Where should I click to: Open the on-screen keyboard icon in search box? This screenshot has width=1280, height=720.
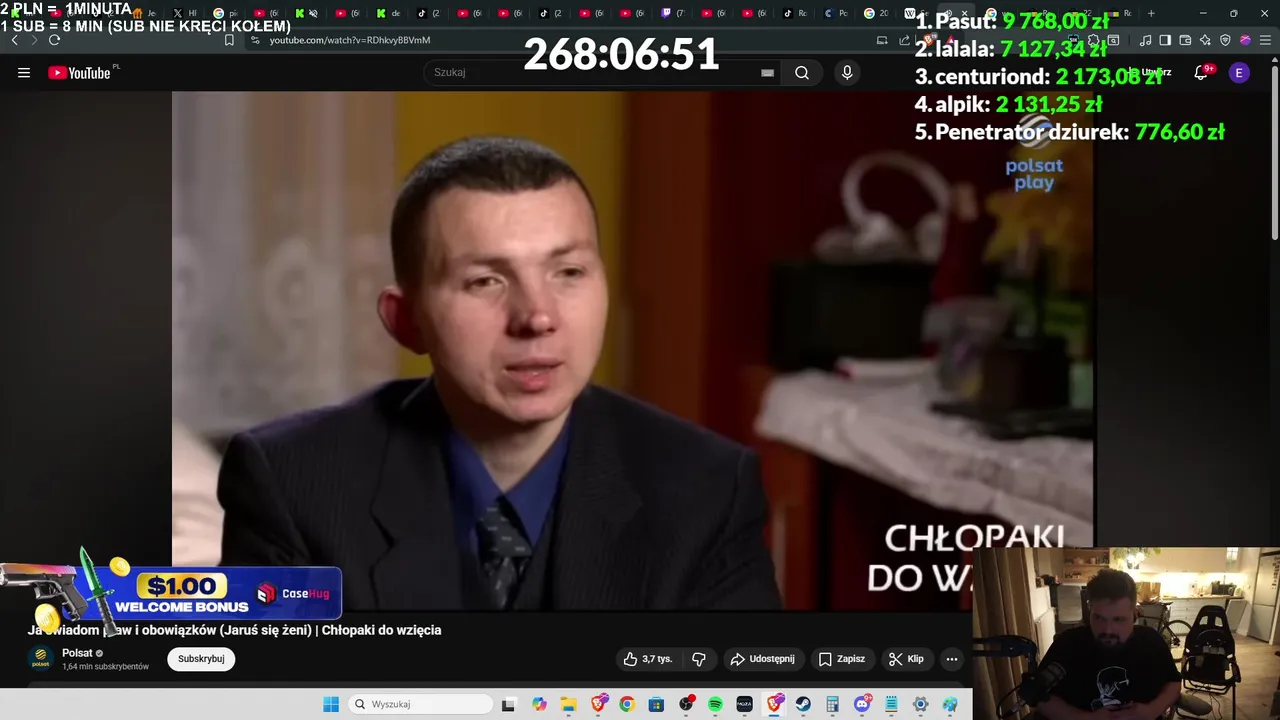click(x=767, y=72)
